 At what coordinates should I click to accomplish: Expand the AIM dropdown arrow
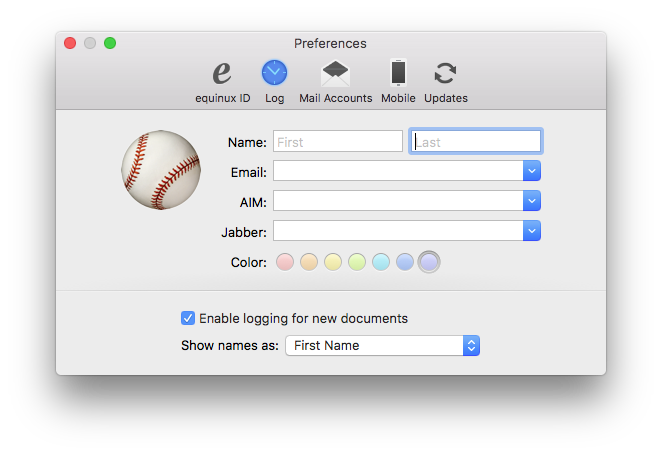click(532, 201)
